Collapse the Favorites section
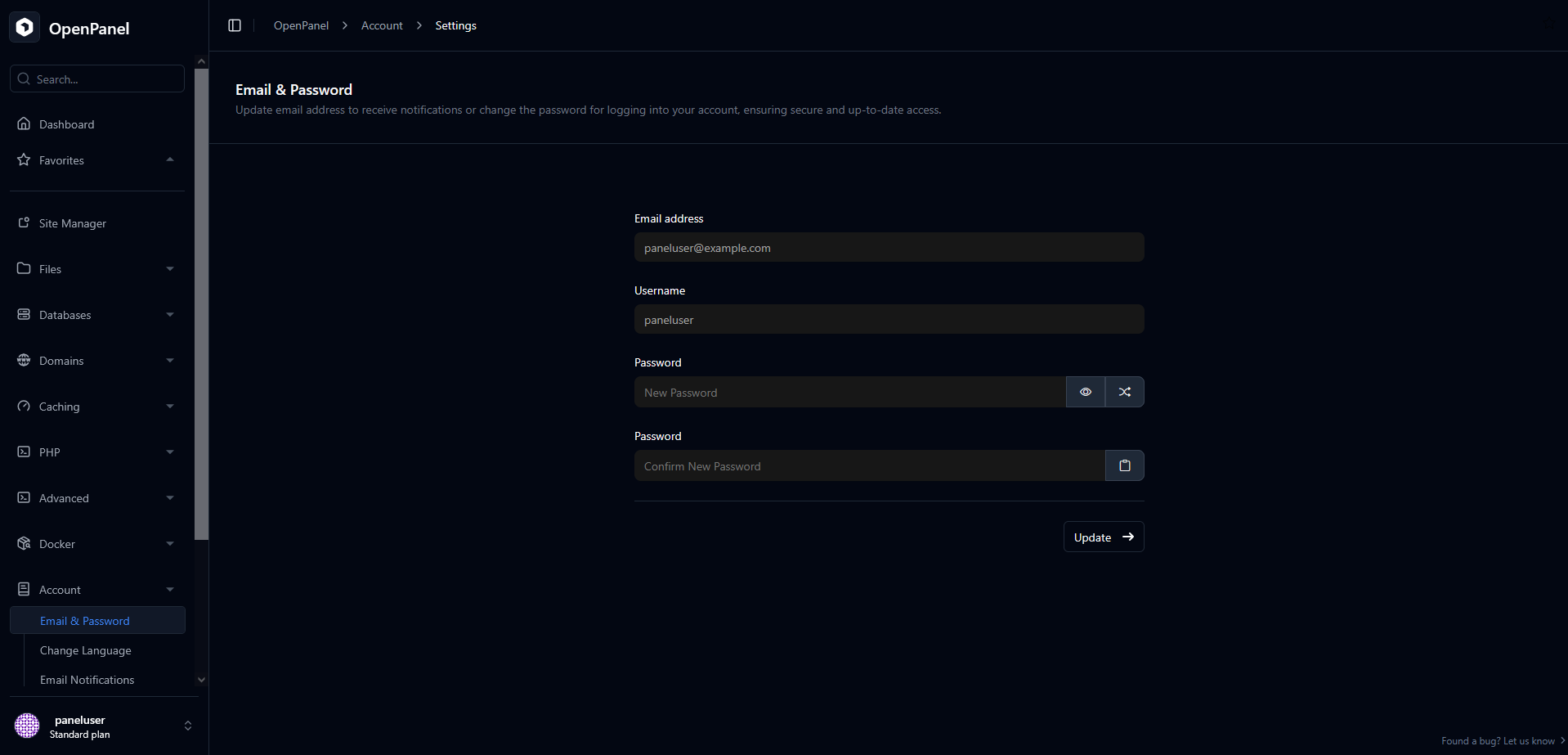This screenshot has height=755, width=1568. (170, 160)
